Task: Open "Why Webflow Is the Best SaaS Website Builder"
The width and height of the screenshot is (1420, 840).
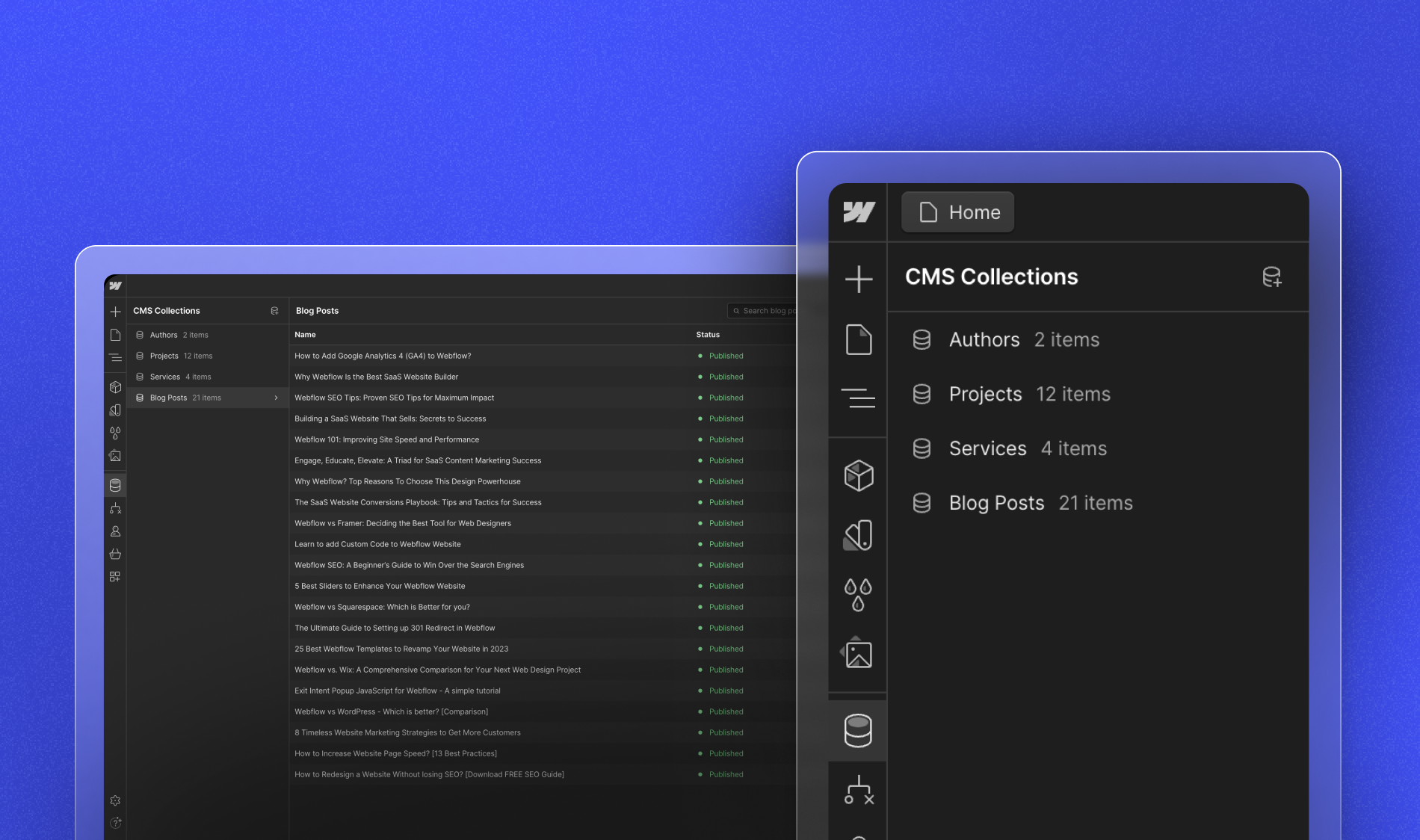Action: 376,377
